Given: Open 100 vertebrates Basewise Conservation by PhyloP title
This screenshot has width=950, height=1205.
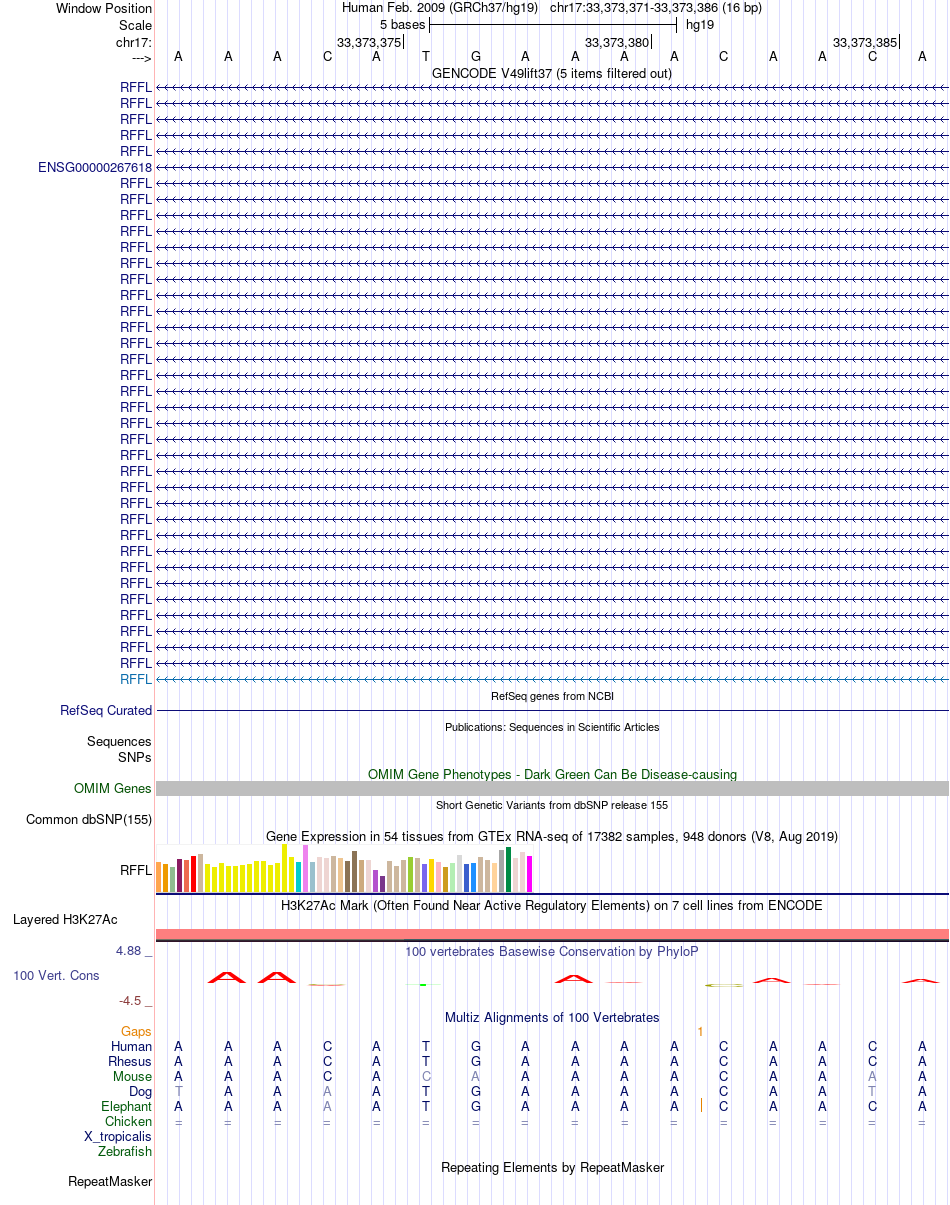Looking at the screenshot, I should tap(552, 951).
